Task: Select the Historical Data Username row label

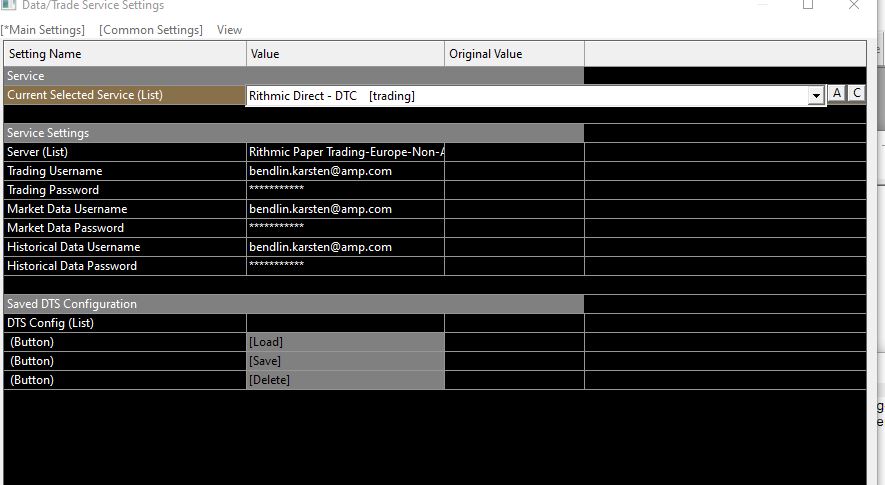Action: (125, 247)
